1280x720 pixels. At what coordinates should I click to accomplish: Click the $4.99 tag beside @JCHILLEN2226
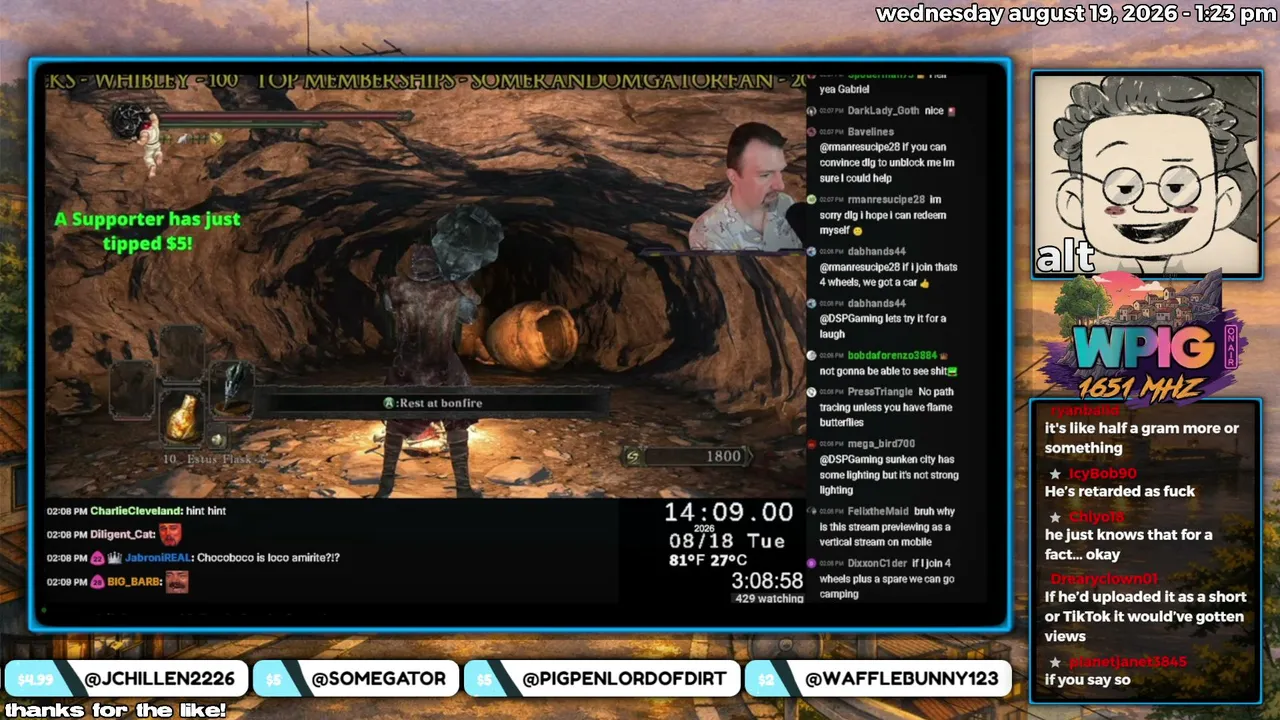tap(35, 679)
